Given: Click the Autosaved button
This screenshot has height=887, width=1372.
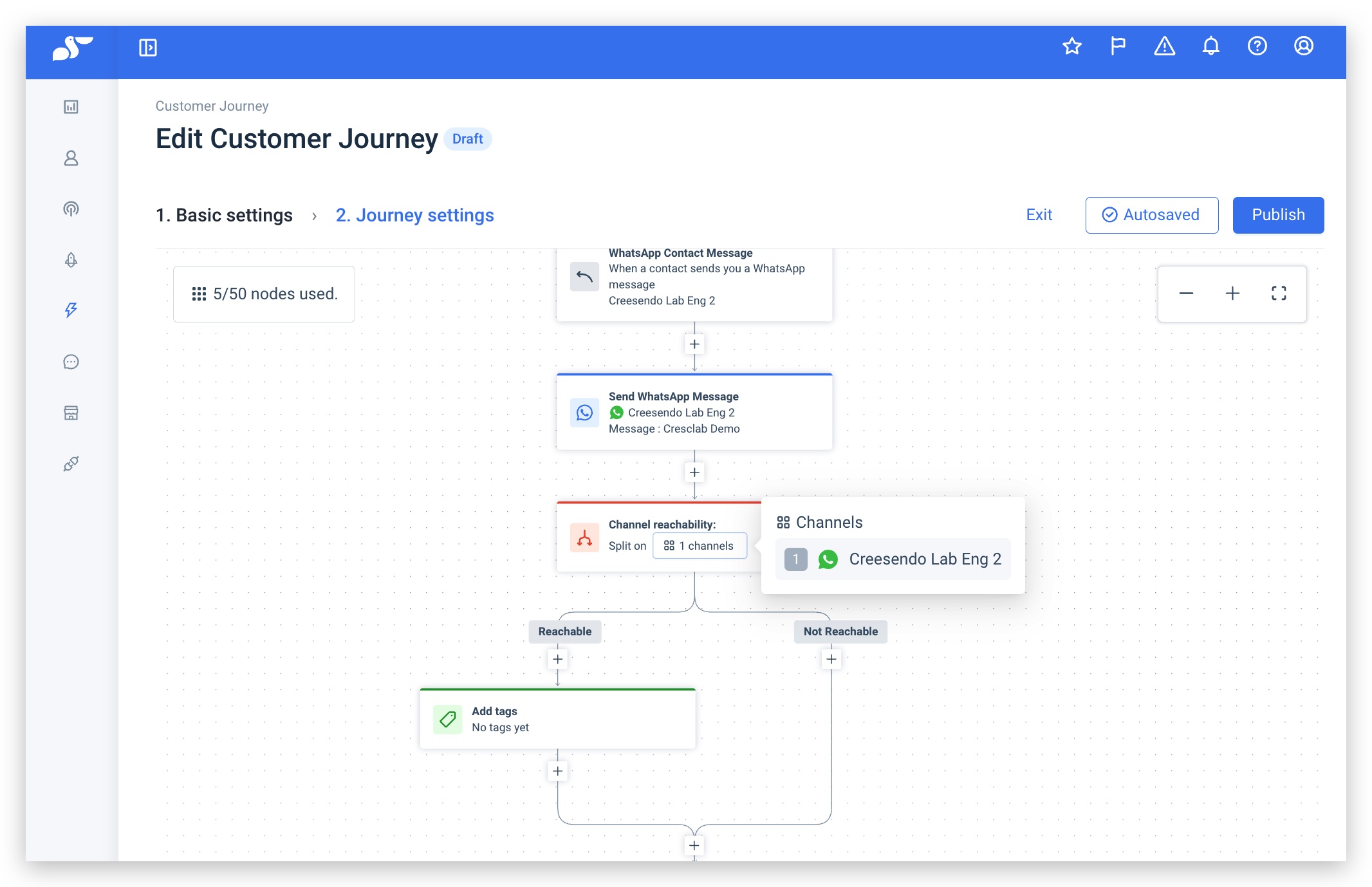Looking at the screenshot, I should (1151, 215).
